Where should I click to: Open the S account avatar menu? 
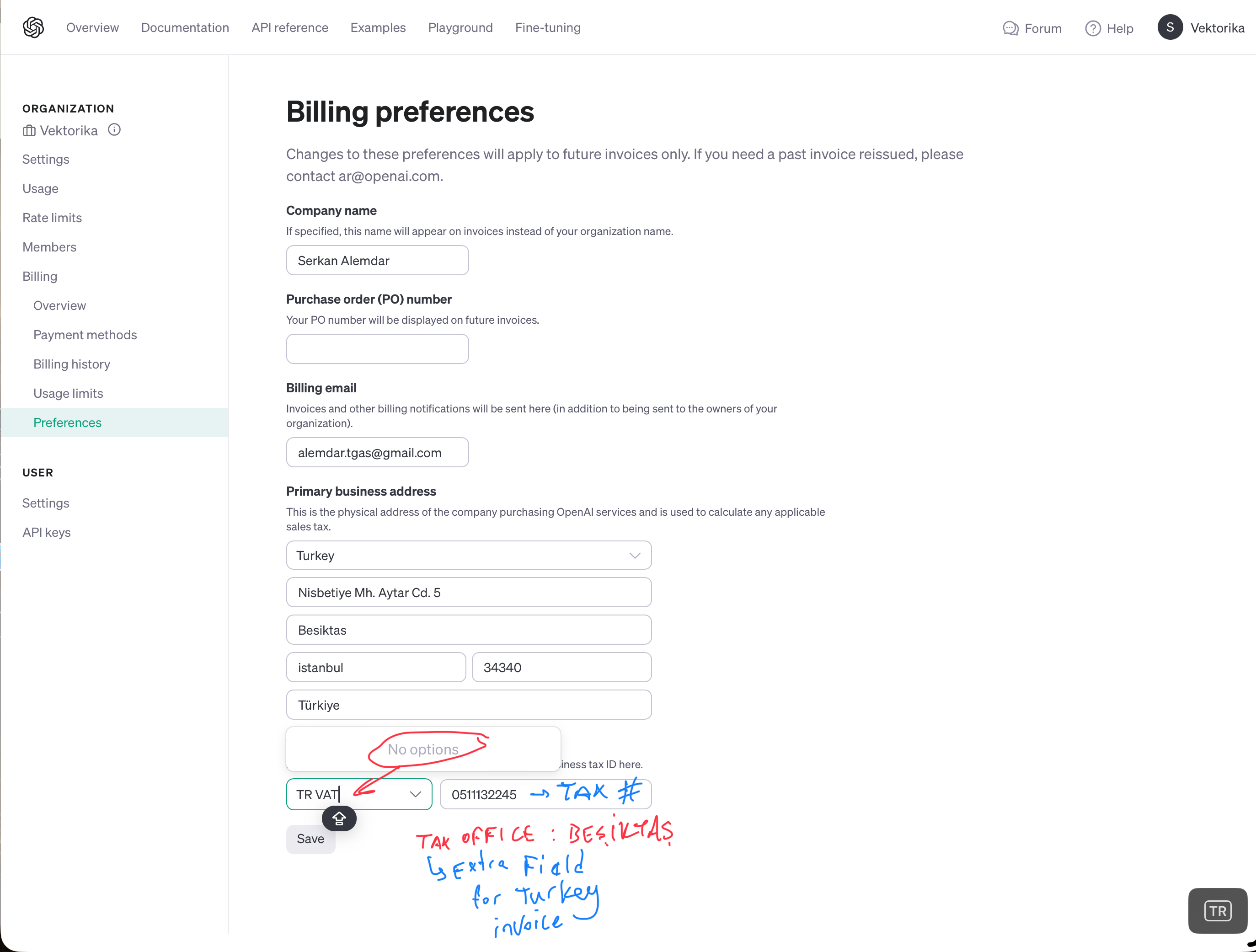point(1170,27)
